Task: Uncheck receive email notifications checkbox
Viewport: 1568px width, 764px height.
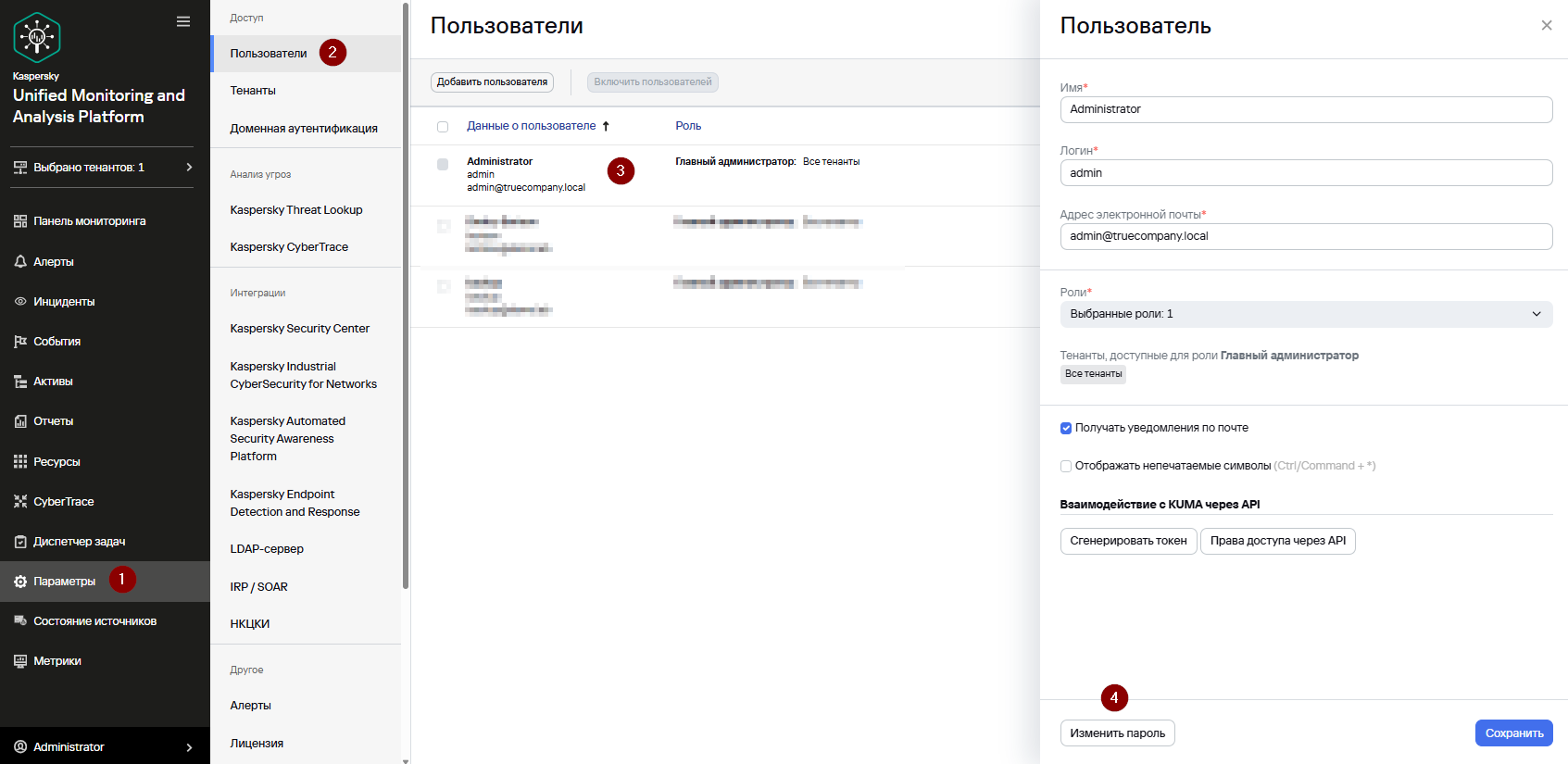Action: pyautogui.click(x=1066, y=428)
